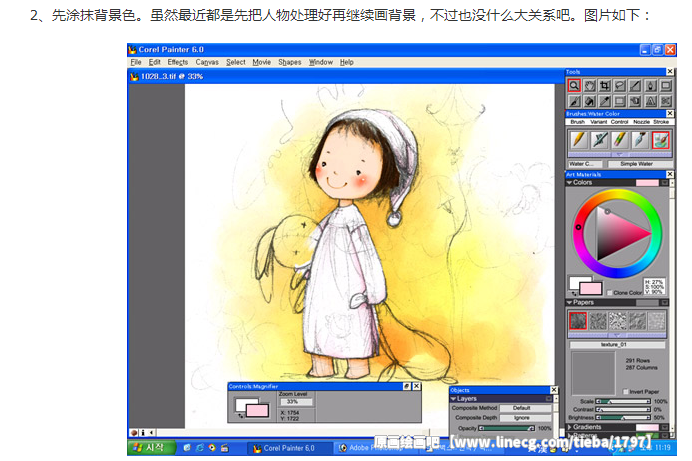
Task: Select the Brush tool in Tools palette
Action: (574, 101)
